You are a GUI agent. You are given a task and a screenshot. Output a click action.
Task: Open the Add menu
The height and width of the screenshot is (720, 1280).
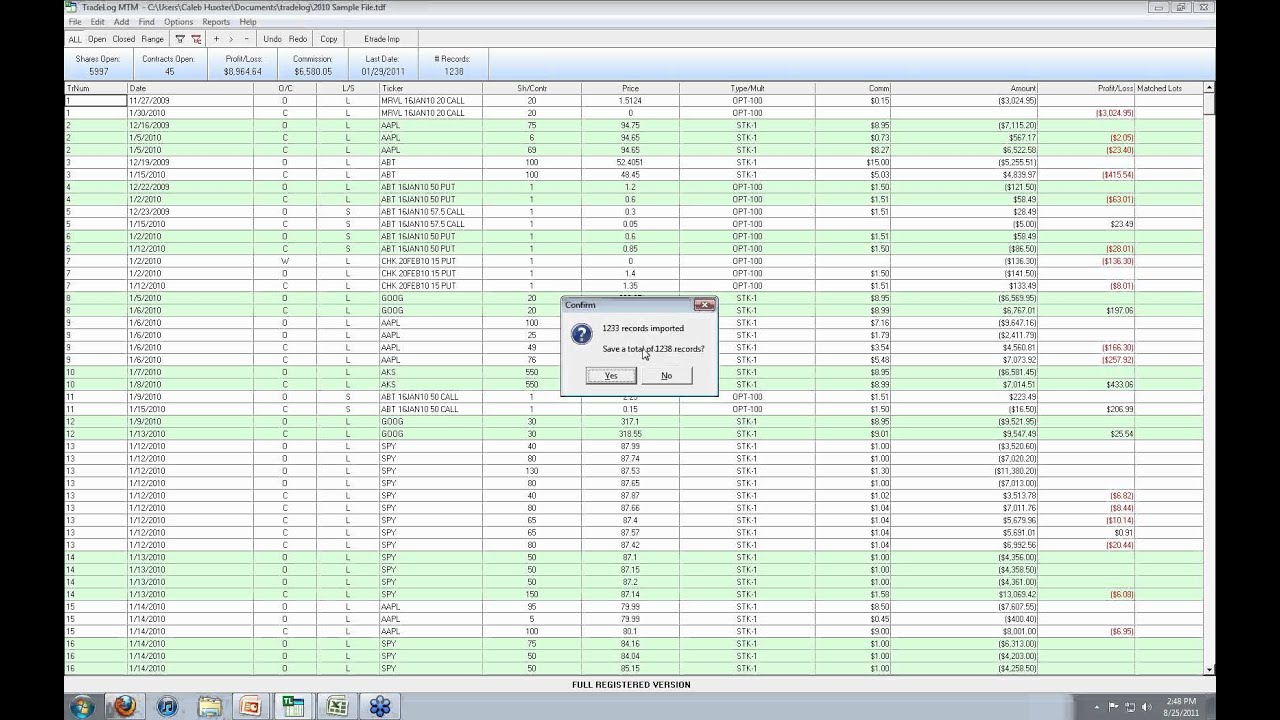[x=121, y=22]
